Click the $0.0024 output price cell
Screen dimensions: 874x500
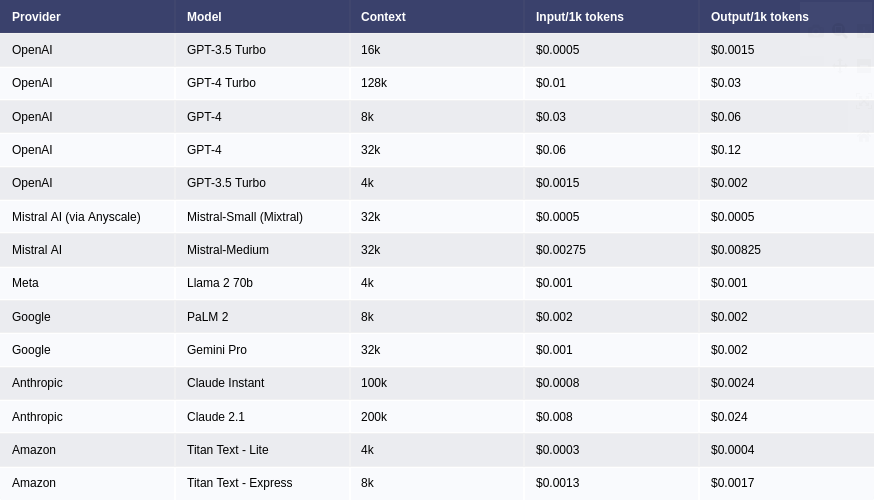pyautogui.click(x=732, y=383)
